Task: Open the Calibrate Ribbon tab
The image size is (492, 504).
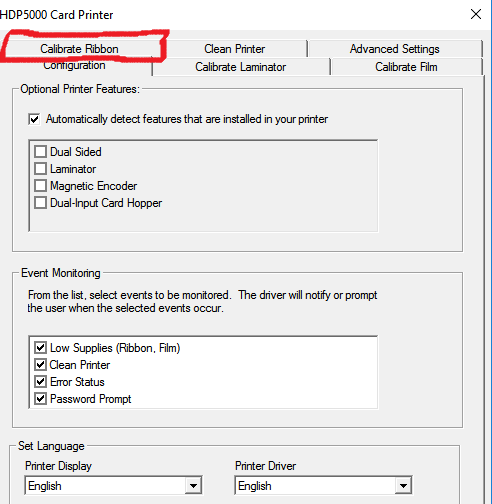Action: click(79, 49)
